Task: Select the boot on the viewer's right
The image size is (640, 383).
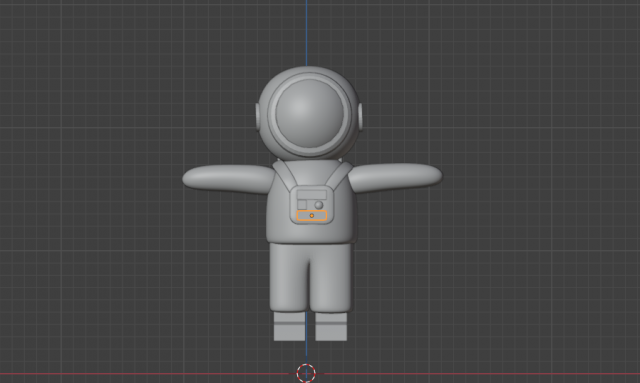Action: tap(331, 327)
